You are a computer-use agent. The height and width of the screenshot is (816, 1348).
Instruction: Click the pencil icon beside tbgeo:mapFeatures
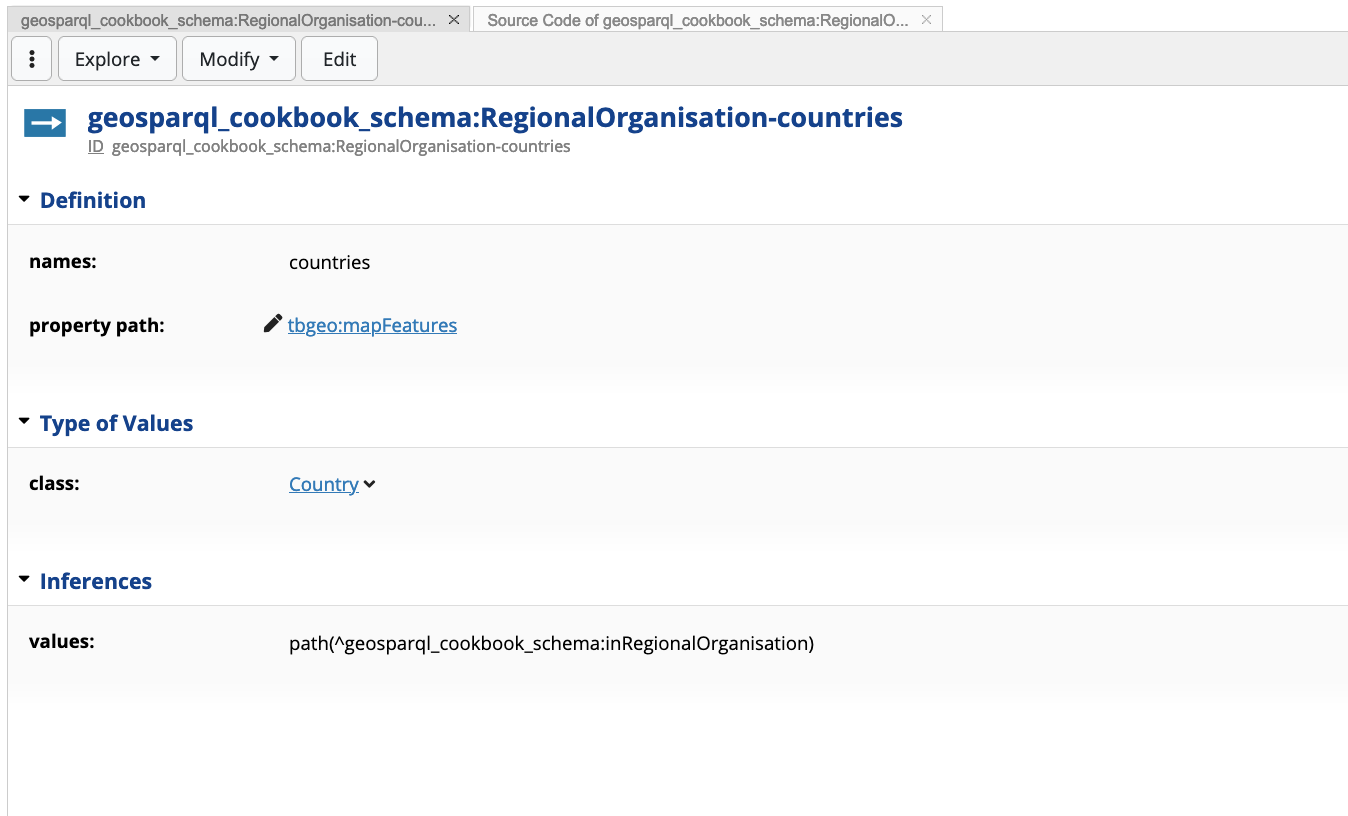click(272, 324)
